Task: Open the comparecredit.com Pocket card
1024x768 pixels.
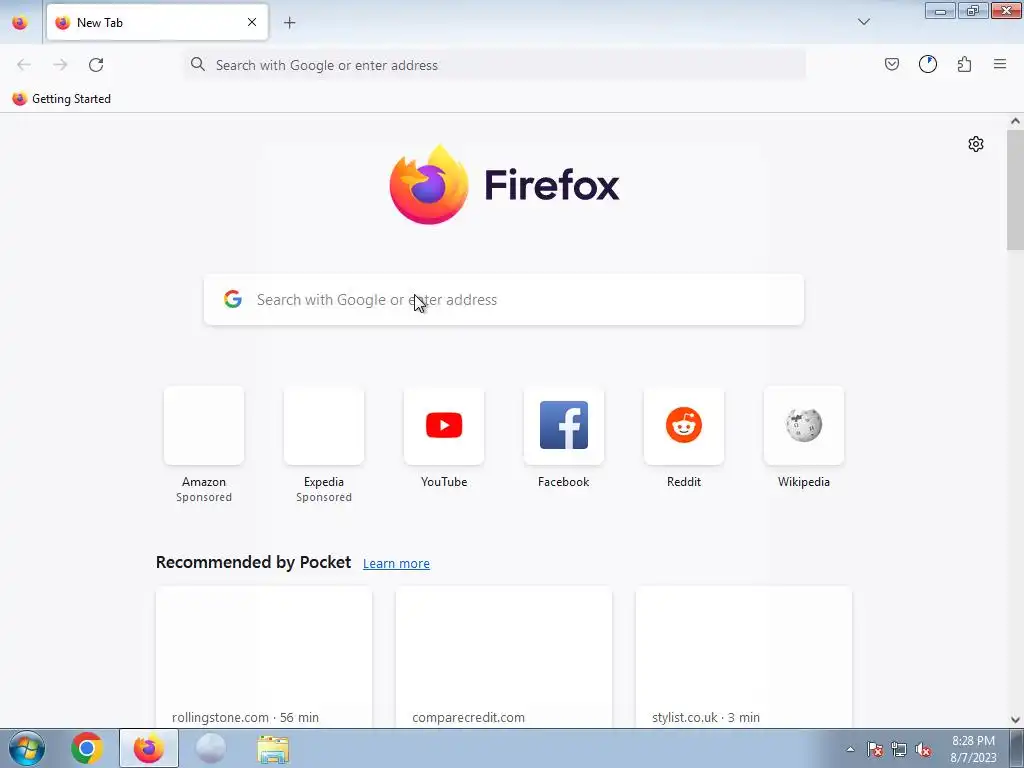Action: [504, 657]
